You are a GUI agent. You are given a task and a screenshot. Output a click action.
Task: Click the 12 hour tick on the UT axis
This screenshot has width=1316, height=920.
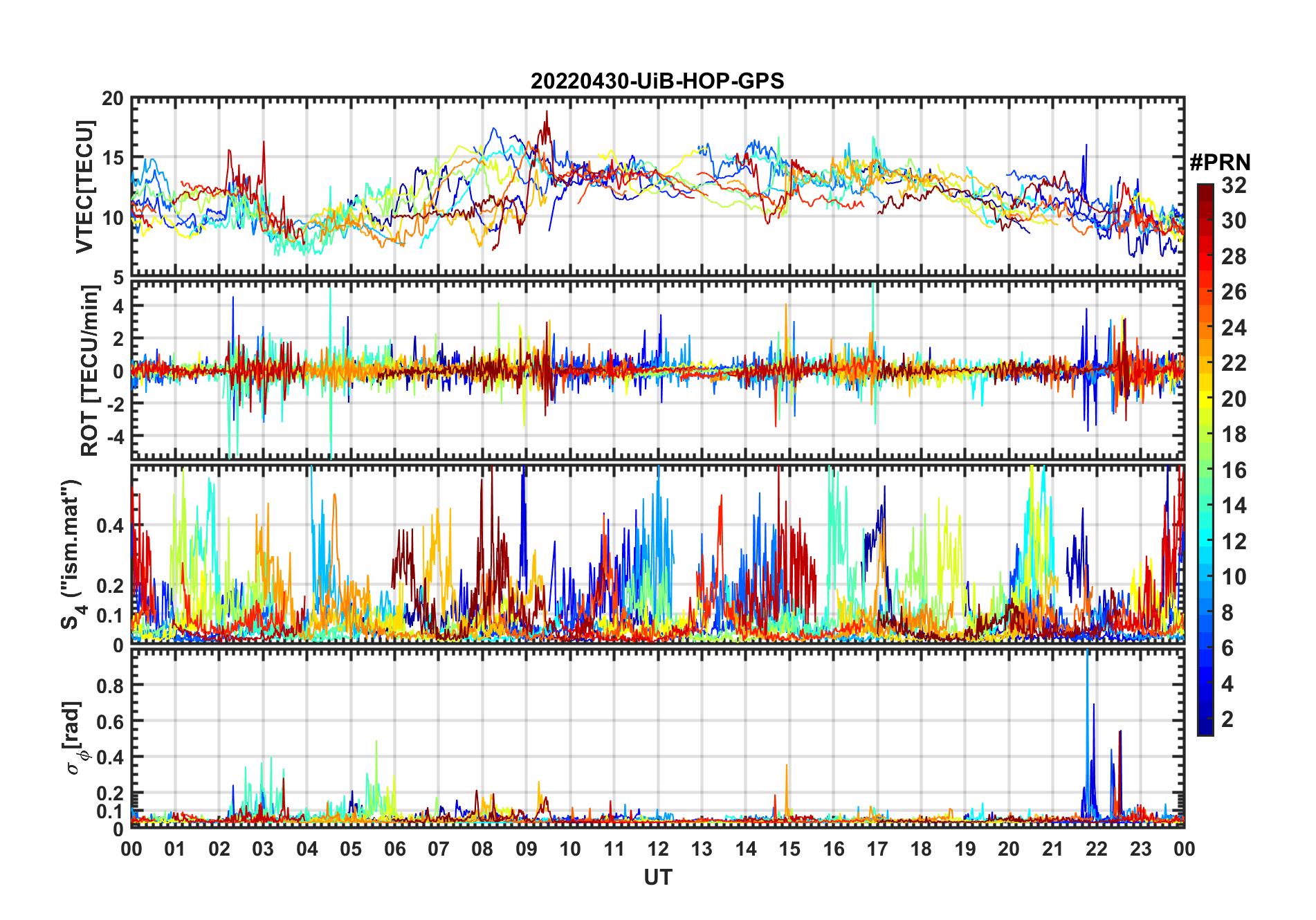[657, 849]
